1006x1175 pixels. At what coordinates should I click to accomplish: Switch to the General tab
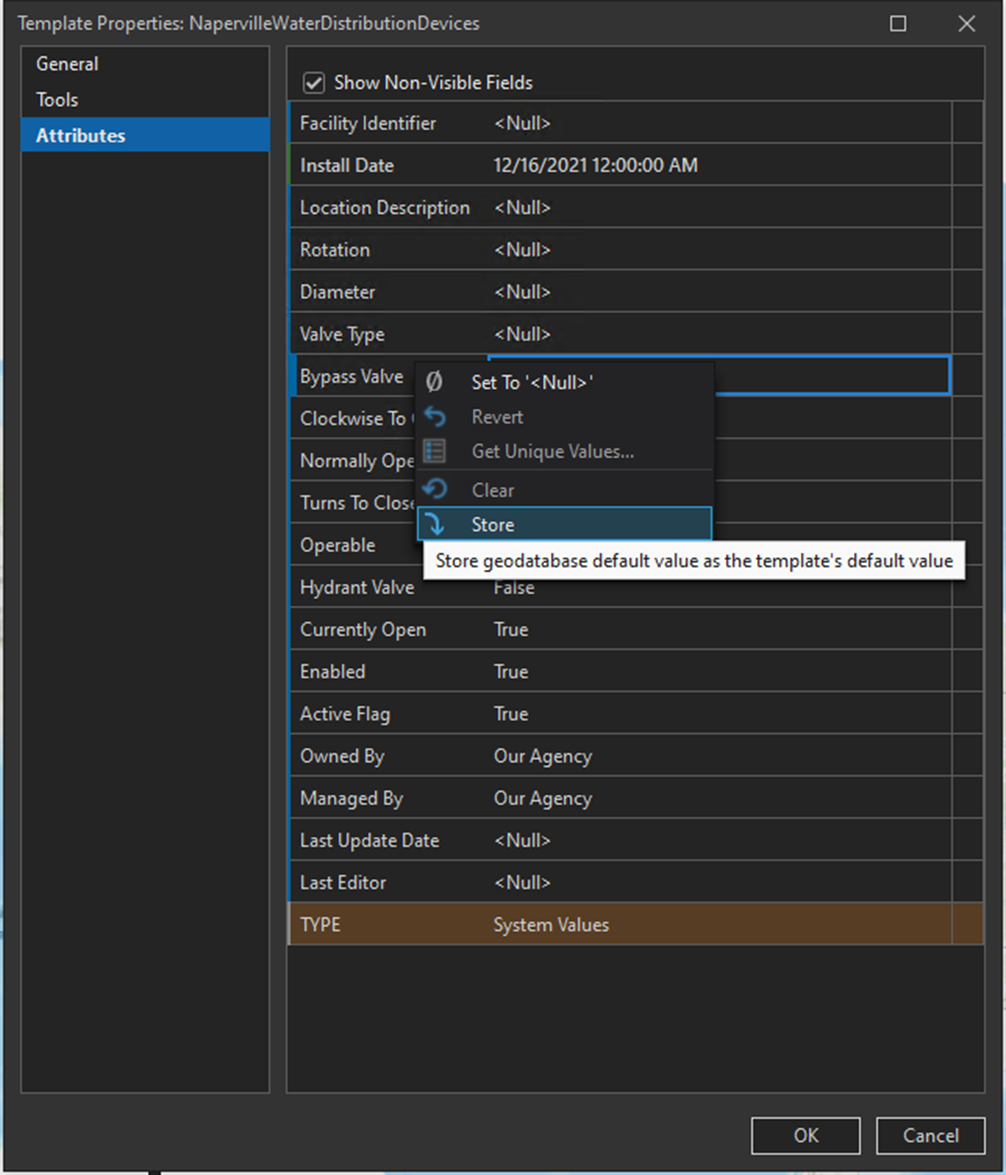click(x=67, y=63)
